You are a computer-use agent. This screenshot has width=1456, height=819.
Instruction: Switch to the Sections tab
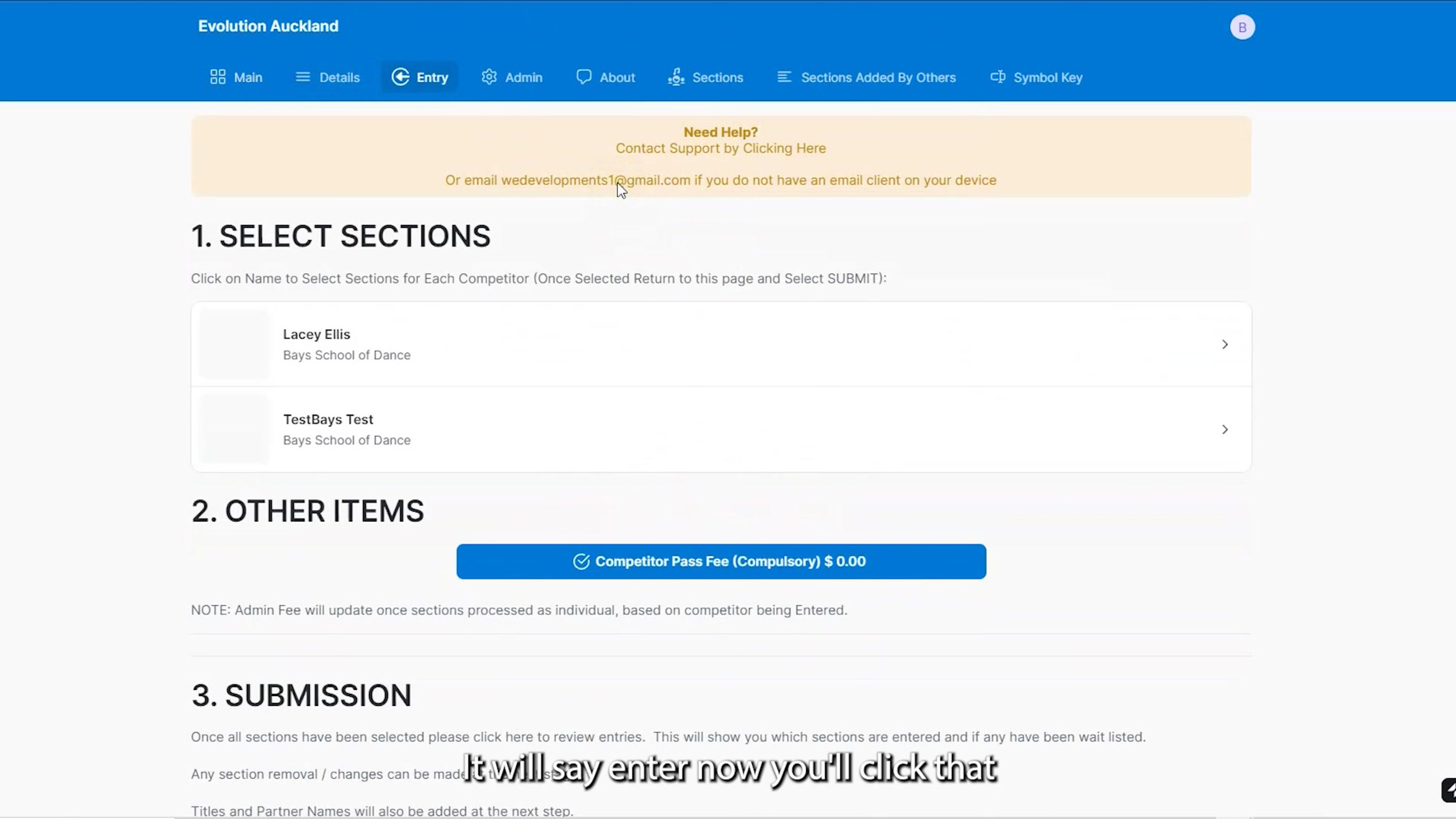(717, 77)
